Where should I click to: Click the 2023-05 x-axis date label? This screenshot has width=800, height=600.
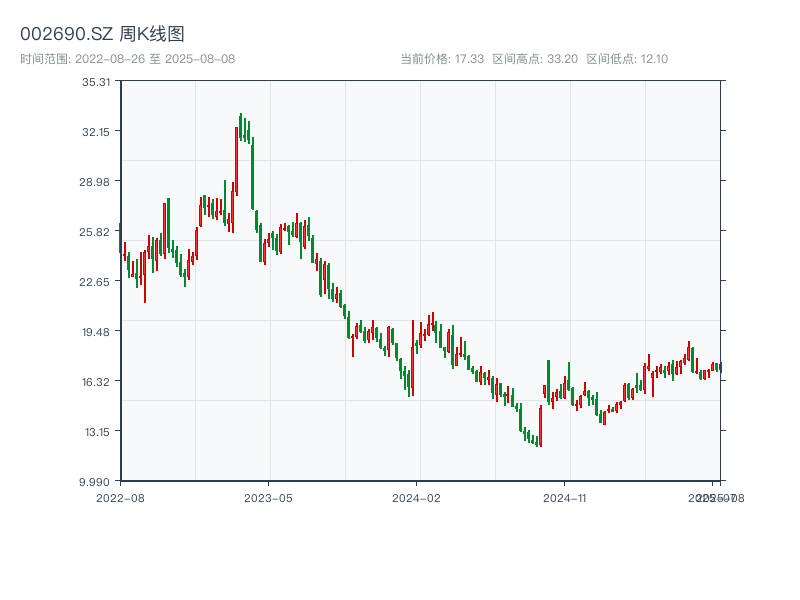(x=268, y=497)
